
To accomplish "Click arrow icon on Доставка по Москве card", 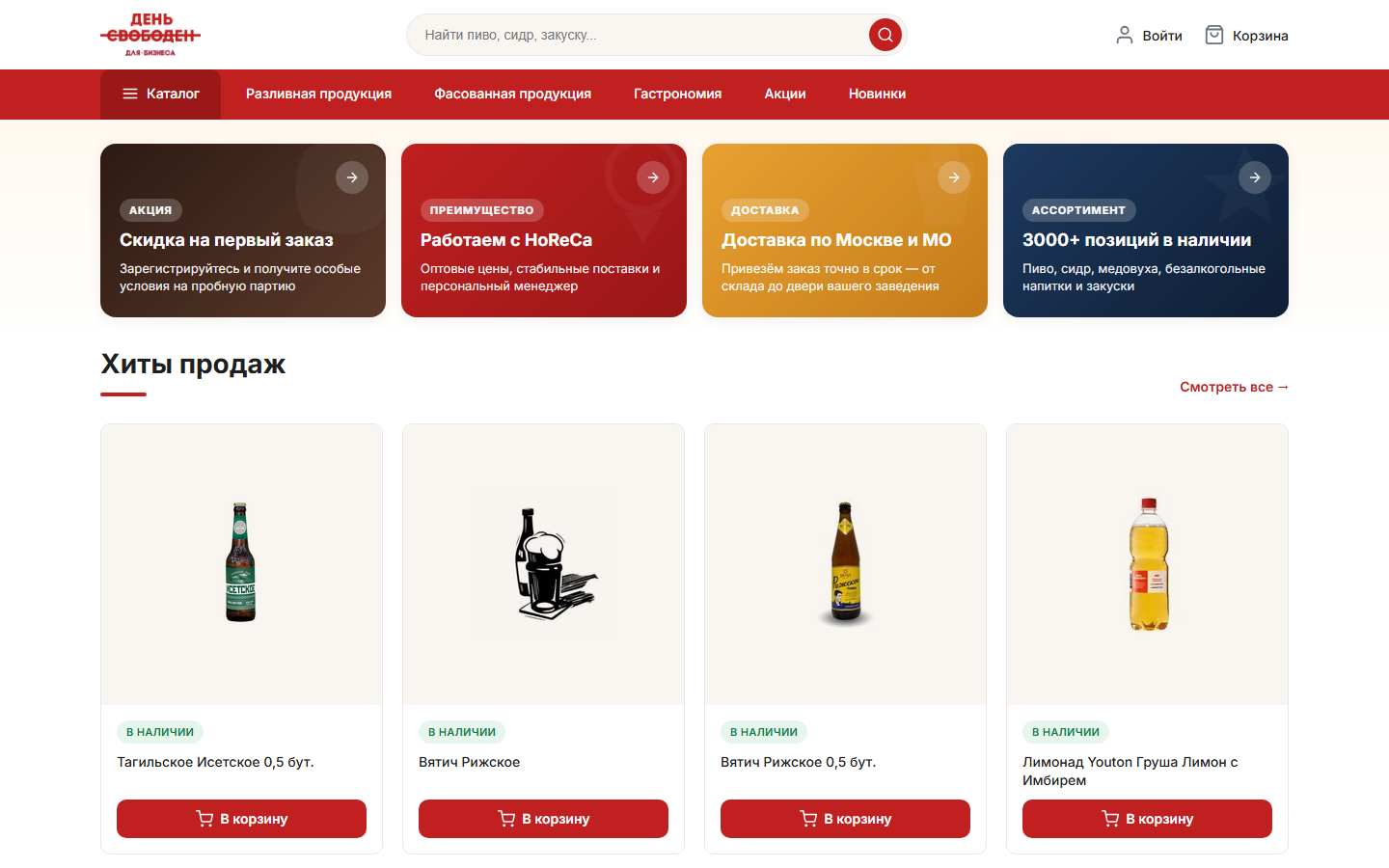I will pos(954,177).
